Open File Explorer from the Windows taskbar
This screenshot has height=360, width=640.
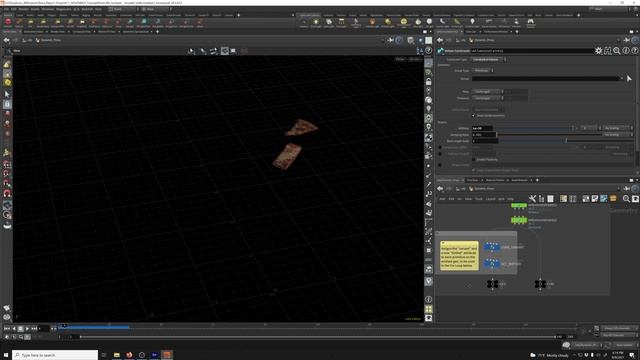[x=117, y=355]
